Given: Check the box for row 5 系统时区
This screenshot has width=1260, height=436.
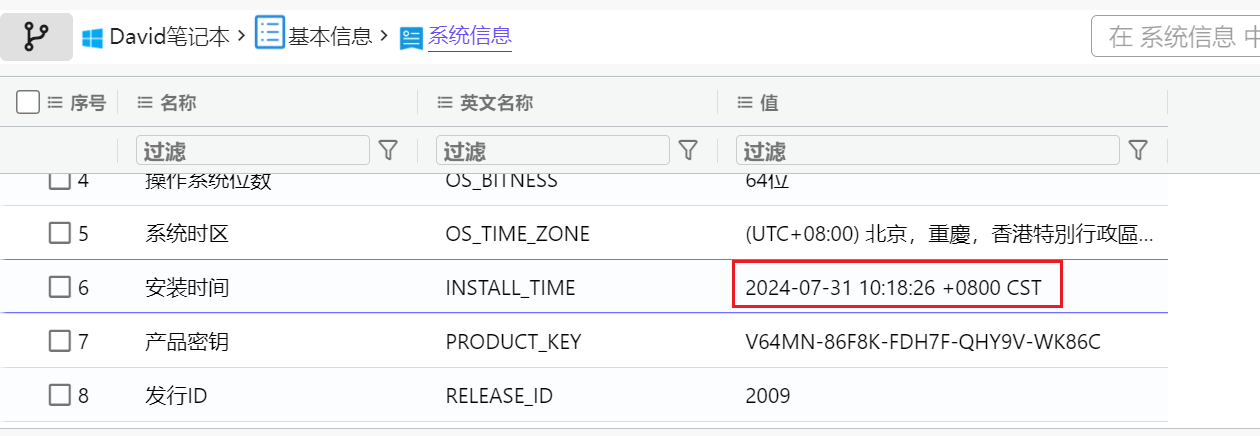Looking at the screenshot, I should [x=60, y=233].
